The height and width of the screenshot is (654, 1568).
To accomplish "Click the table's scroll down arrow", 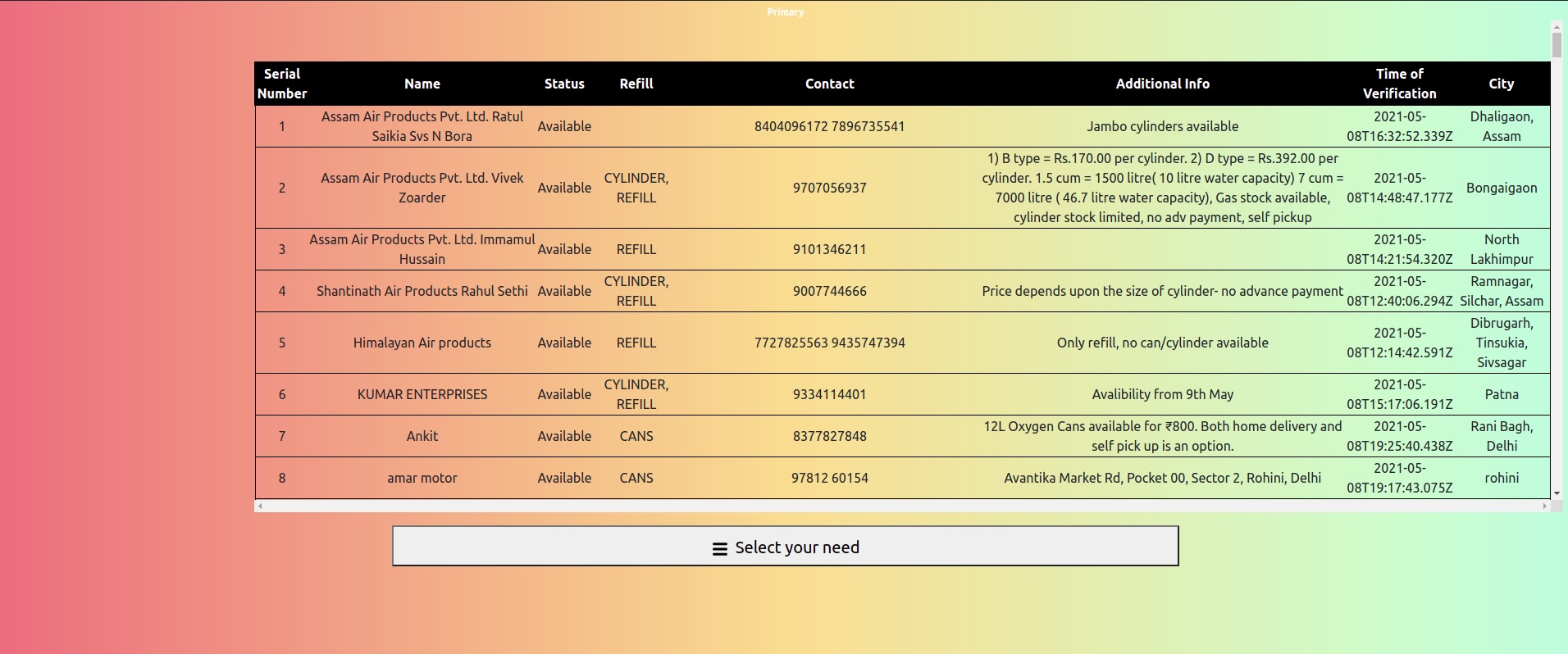I will pos(1557,493).
